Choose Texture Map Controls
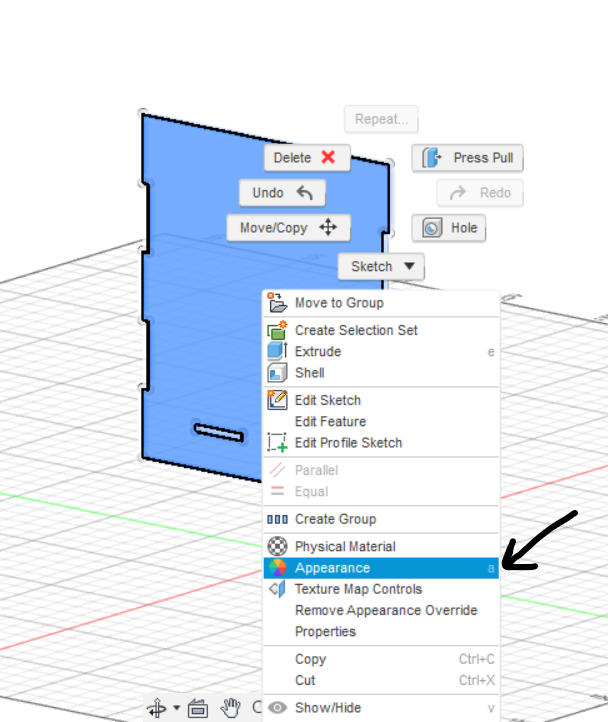Screen dimensions: 608x722 point(381,589)
